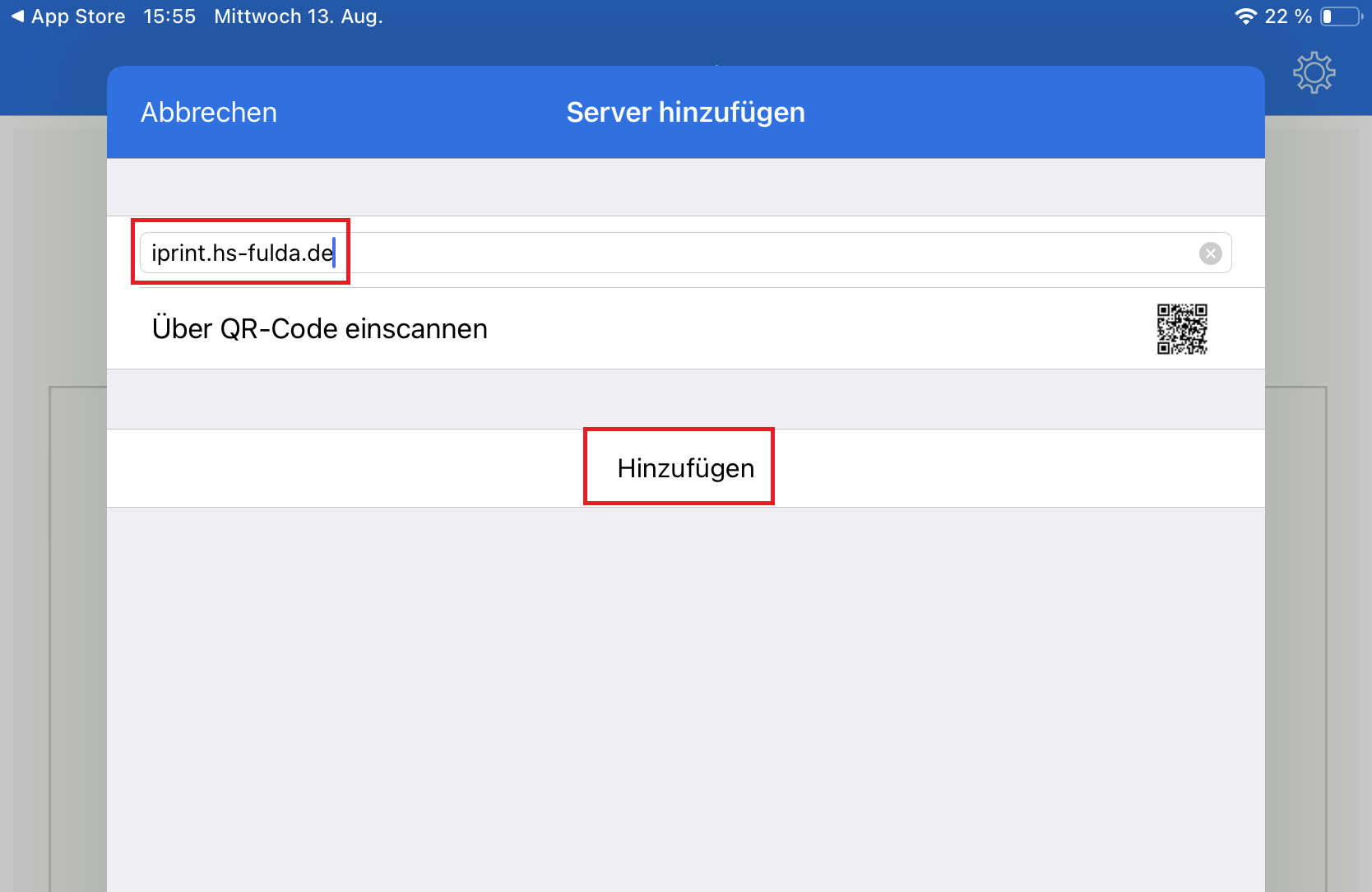The height and width of the screenshot is (892, 1372).
Task: Click the iprint.hs-fulda.de text in the field
Action: 242,253
